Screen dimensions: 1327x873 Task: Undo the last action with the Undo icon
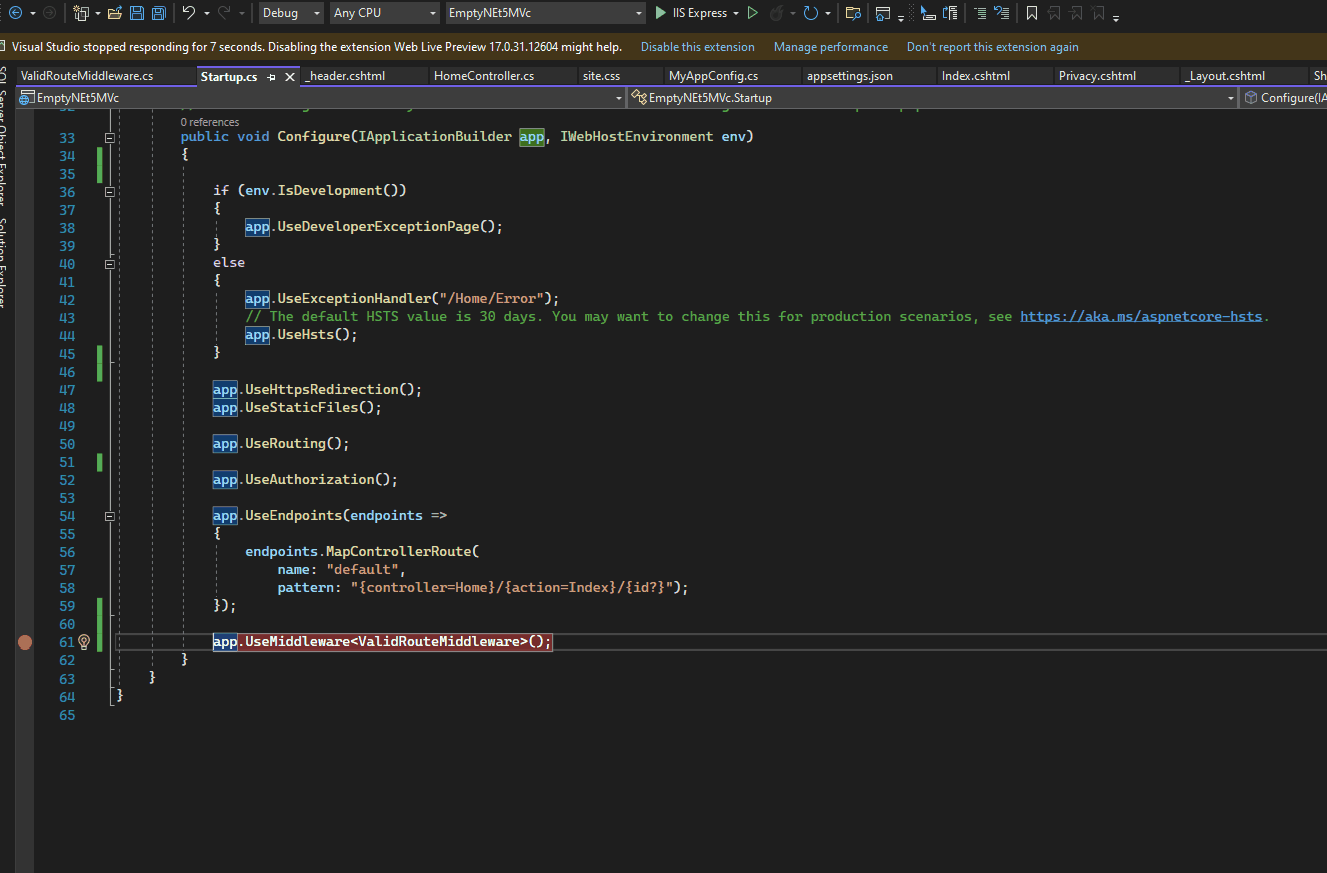pyautogui.click(x=189, y=13)
